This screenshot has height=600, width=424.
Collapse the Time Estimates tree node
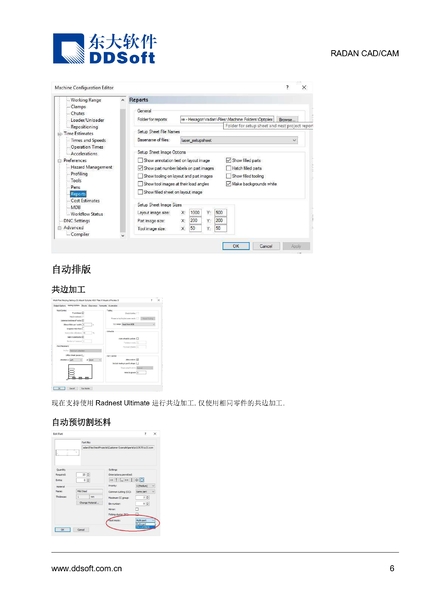60,134
